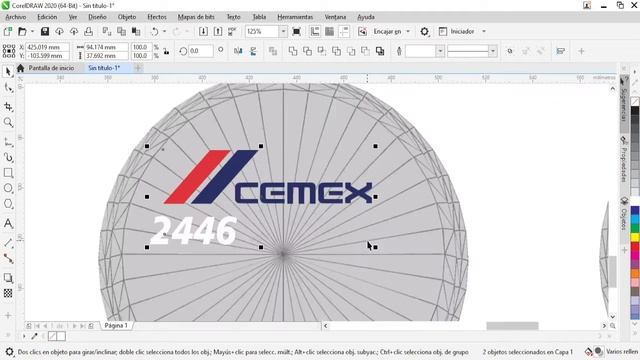Open the Propiedades docker tab
The image size is (640, 360).
click(x=624, y=160)
